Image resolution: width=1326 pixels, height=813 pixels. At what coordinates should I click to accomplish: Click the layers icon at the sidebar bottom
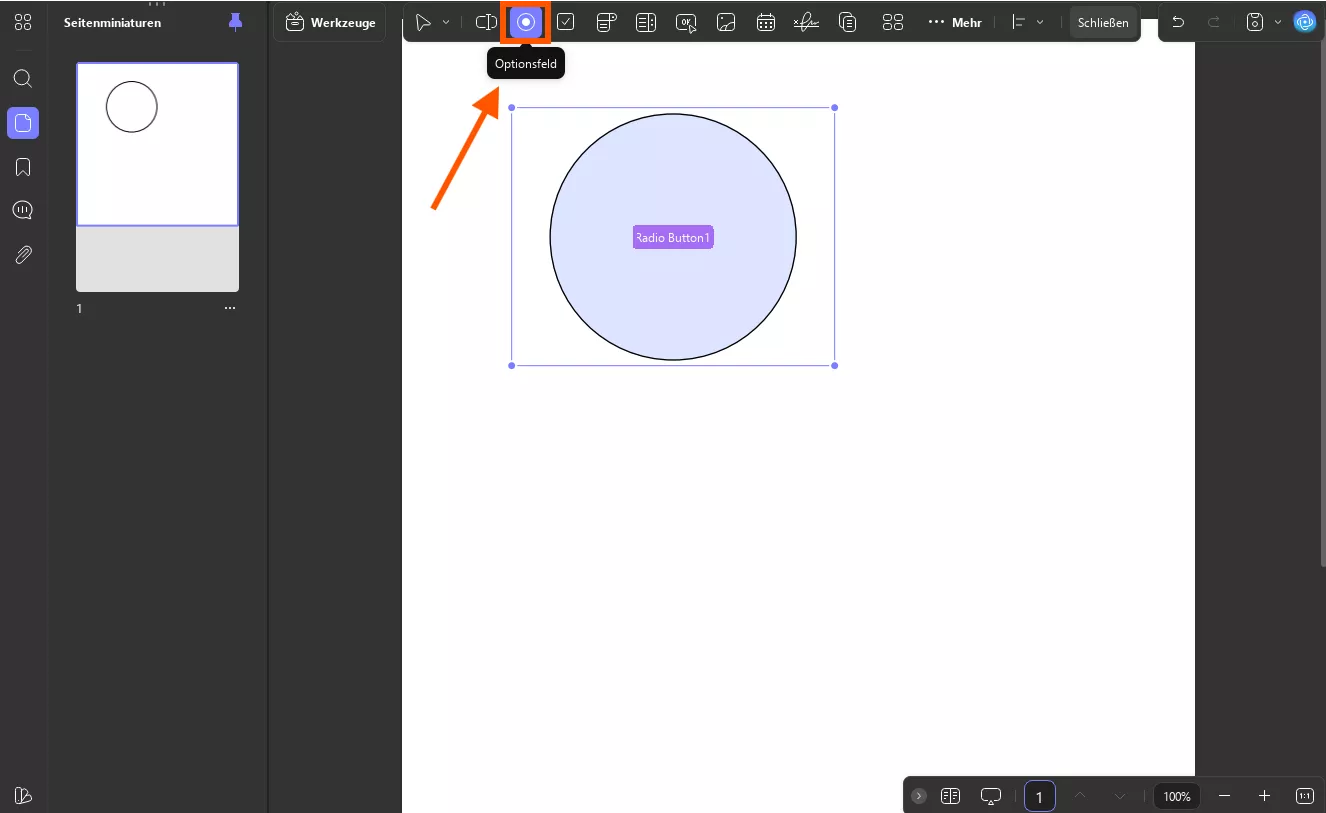(x=23, y=795)
